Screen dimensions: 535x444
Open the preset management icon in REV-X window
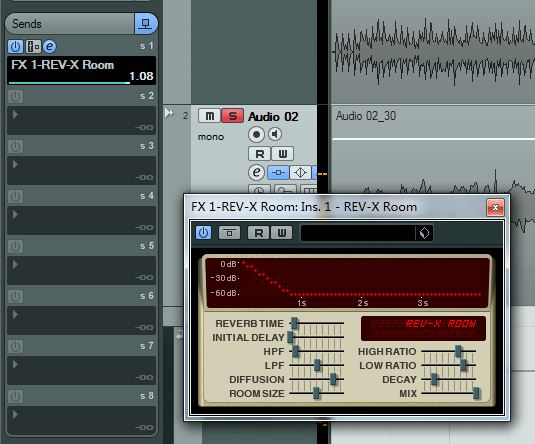click(424, 233)
